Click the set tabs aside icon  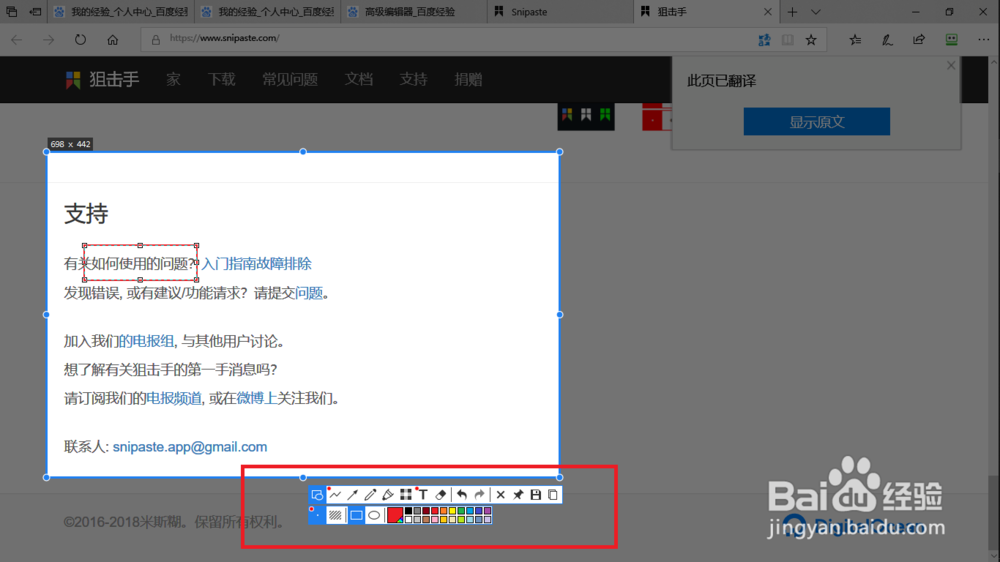(36, 12)
